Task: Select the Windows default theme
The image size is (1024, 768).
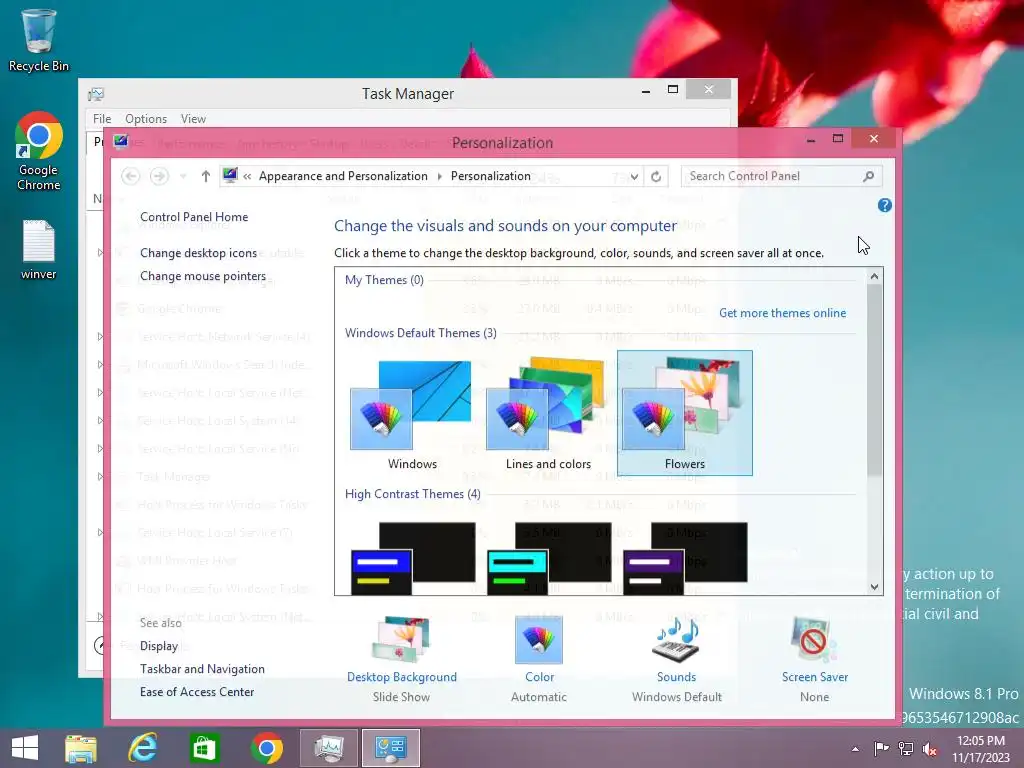Action: (412, 414)
